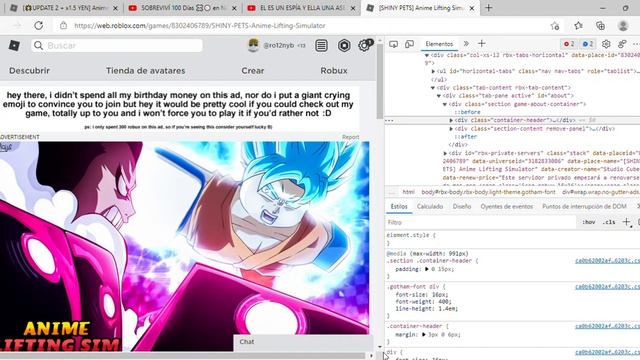Click the Roblox logo home icon
The width and height of the screenshot is (640, 360).
14,45
